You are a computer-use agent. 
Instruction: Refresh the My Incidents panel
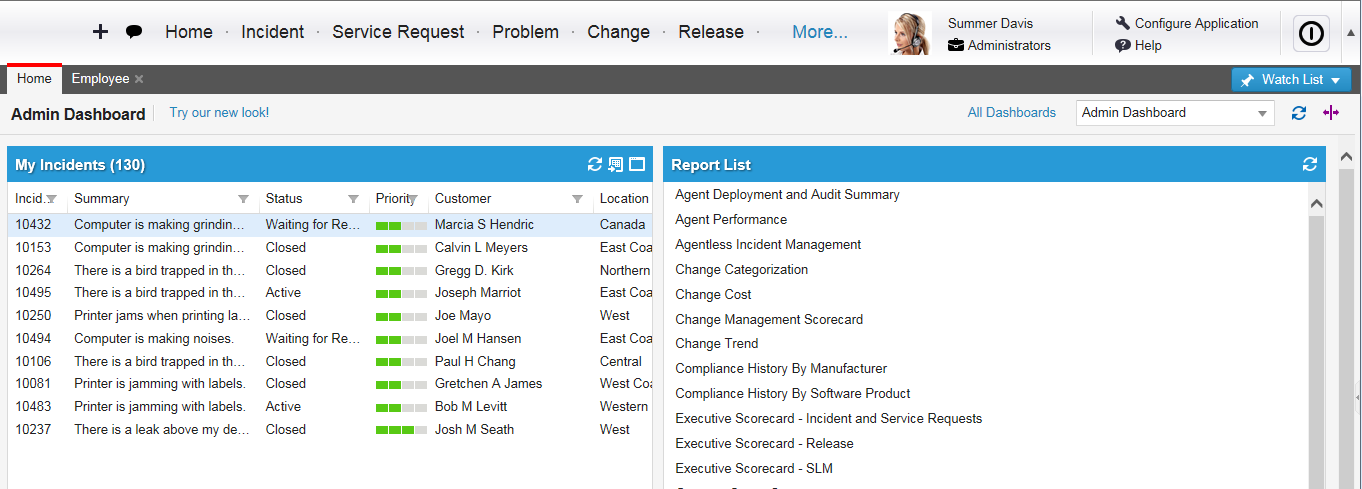click(x=595, y=164)
